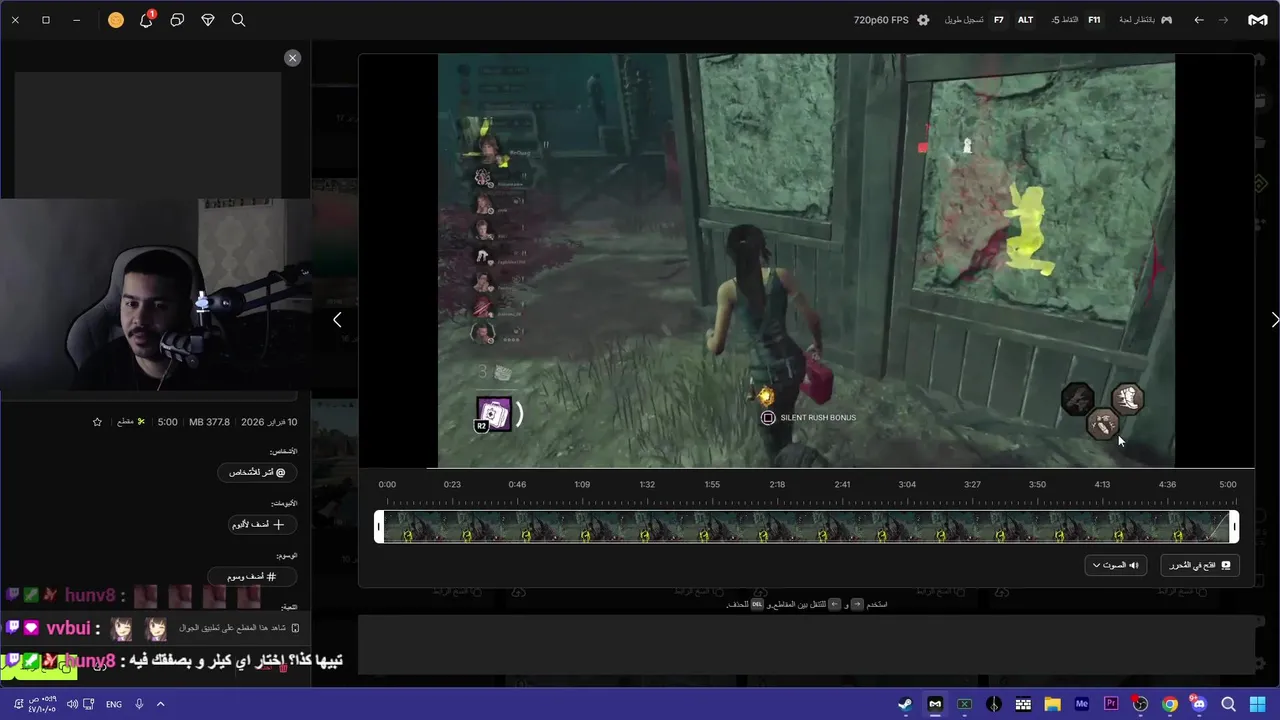This screenshot has height=720, width=1280.
Task: Click the scissors clip label
Action: (131, 422)
